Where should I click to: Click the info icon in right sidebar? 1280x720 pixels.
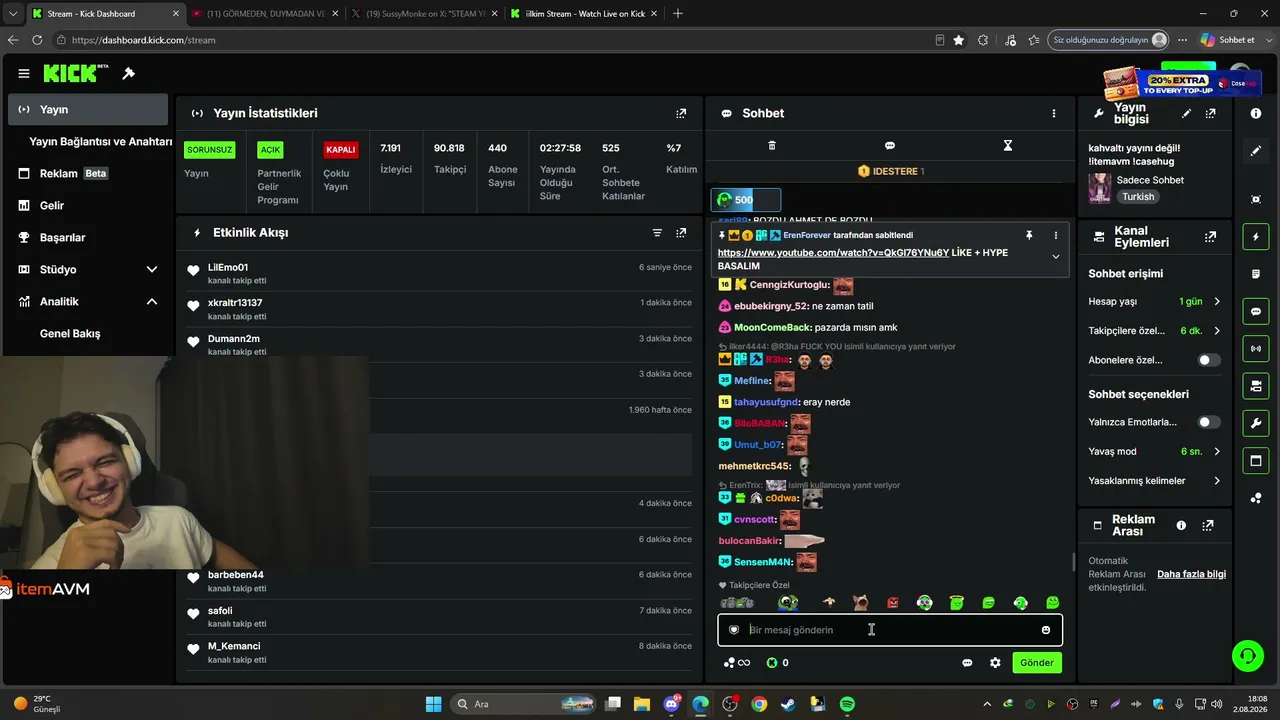coord(1256,114)
